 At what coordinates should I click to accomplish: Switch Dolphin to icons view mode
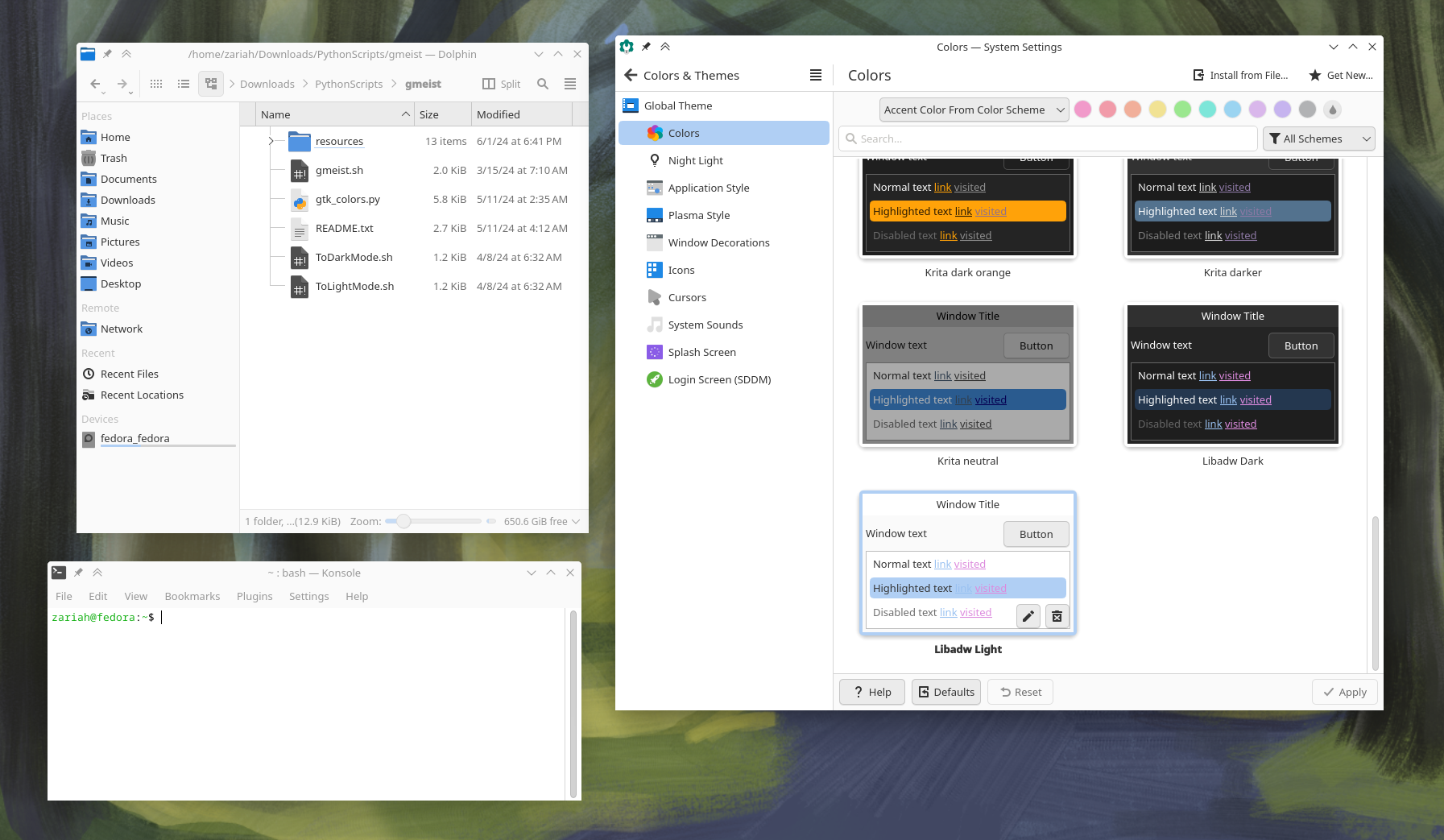pyautogui.click(x=156, y=84)
